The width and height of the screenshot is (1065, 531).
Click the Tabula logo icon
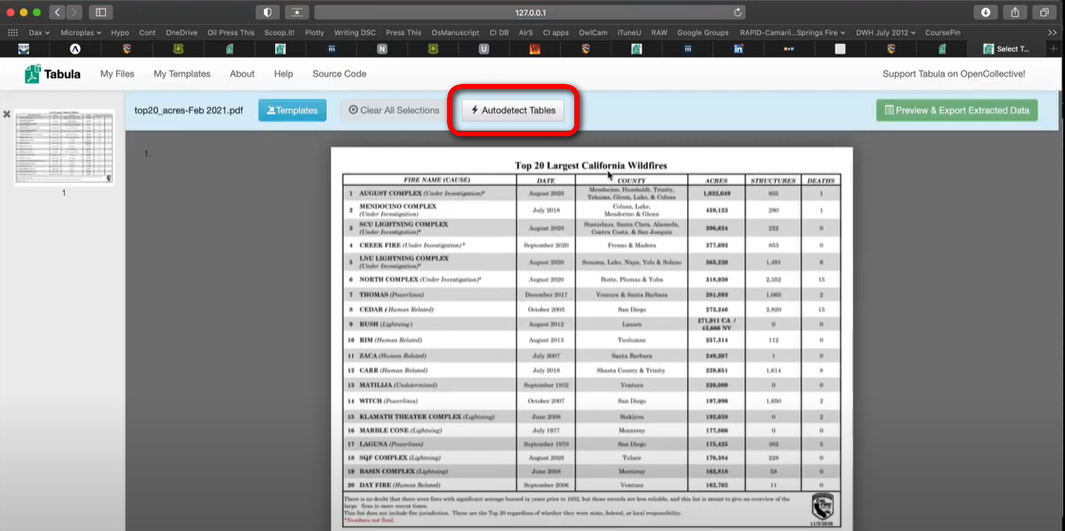(33, 74)
